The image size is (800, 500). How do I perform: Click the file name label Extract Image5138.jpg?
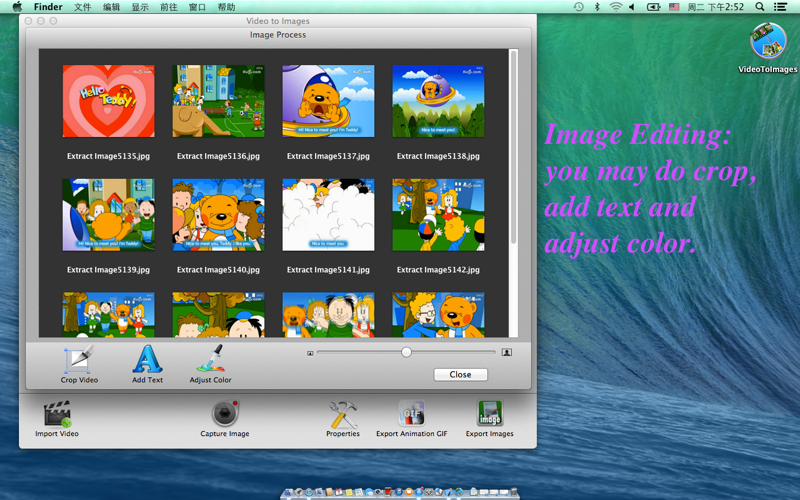coord(438,156)
